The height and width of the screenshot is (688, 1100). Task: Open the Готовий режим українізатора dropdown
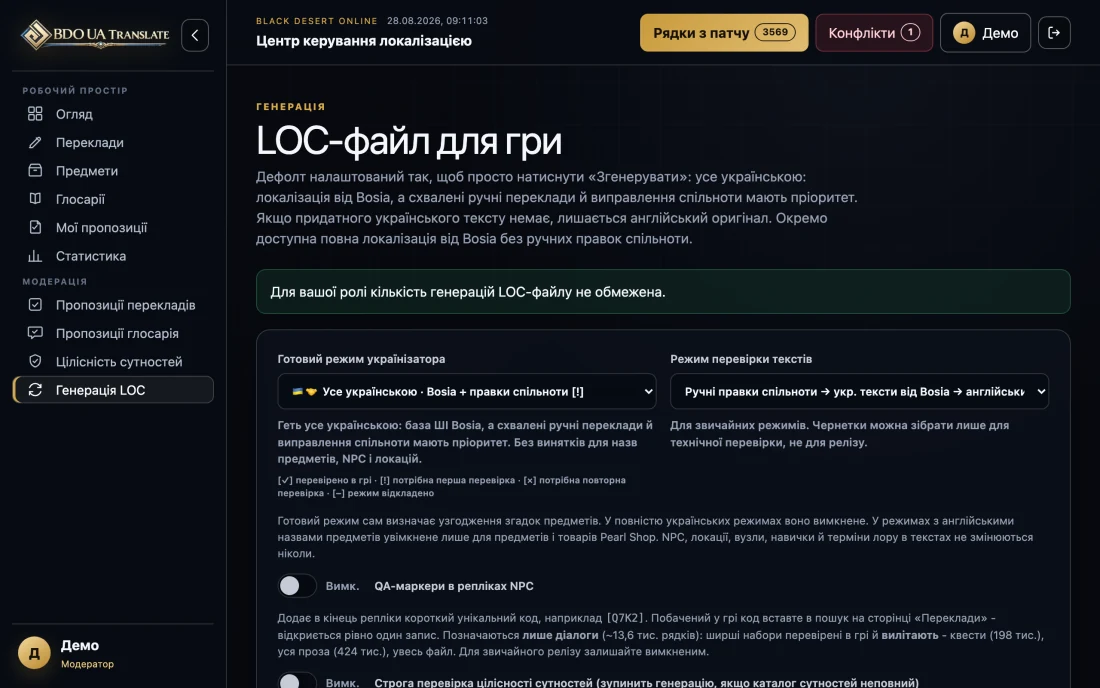tap(467, 391)
